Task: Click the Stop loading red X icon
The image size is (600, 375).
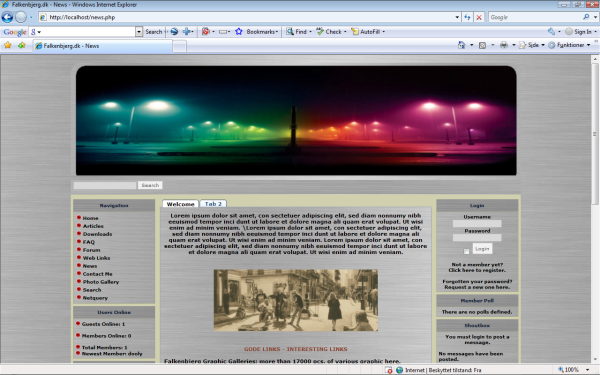Action: 479,17
